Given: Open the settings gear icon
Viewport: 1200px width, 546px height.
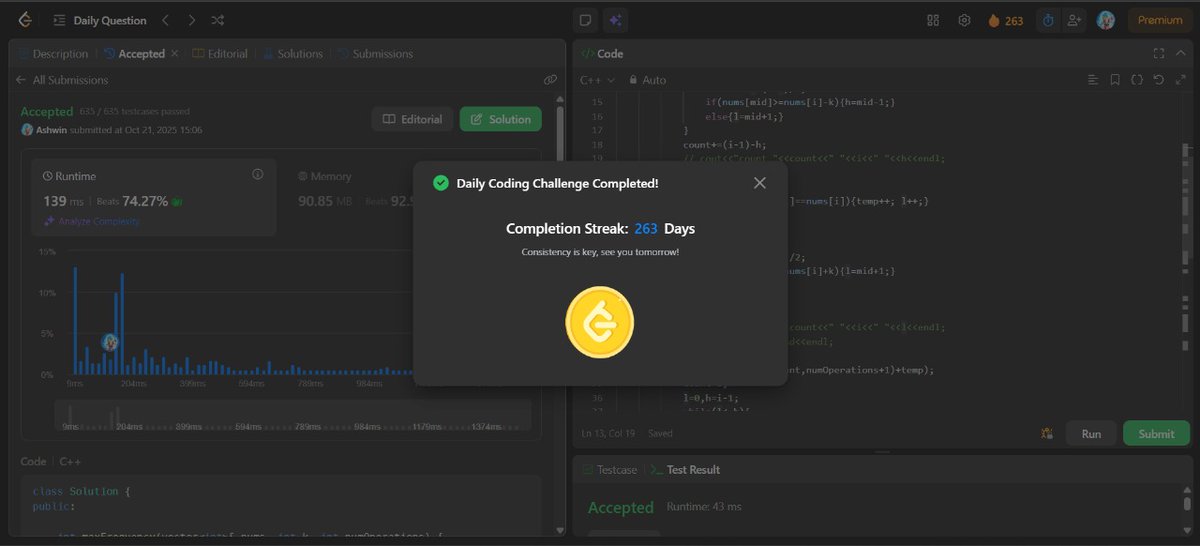Looking at the screenshot, I should [x=964, y=20].
